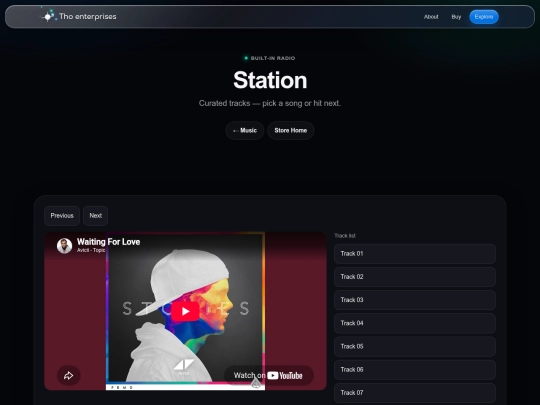Click the Avicii channel avatar
The image size is (540, 405).
(x=64, y=246)
